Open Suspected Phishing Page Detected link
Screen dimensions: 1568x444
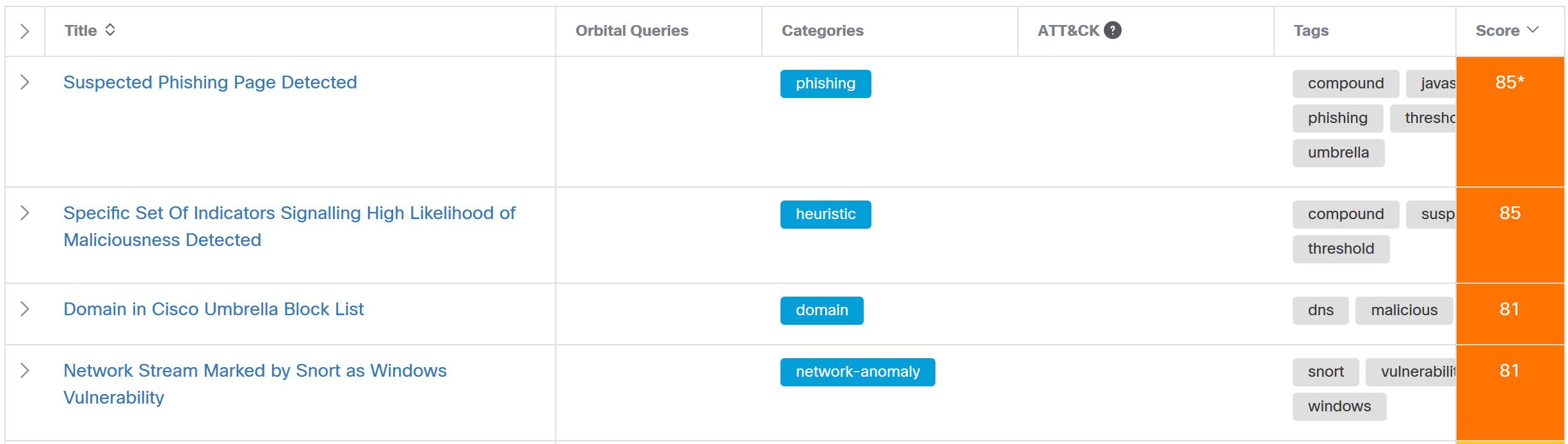click(210, 83)
